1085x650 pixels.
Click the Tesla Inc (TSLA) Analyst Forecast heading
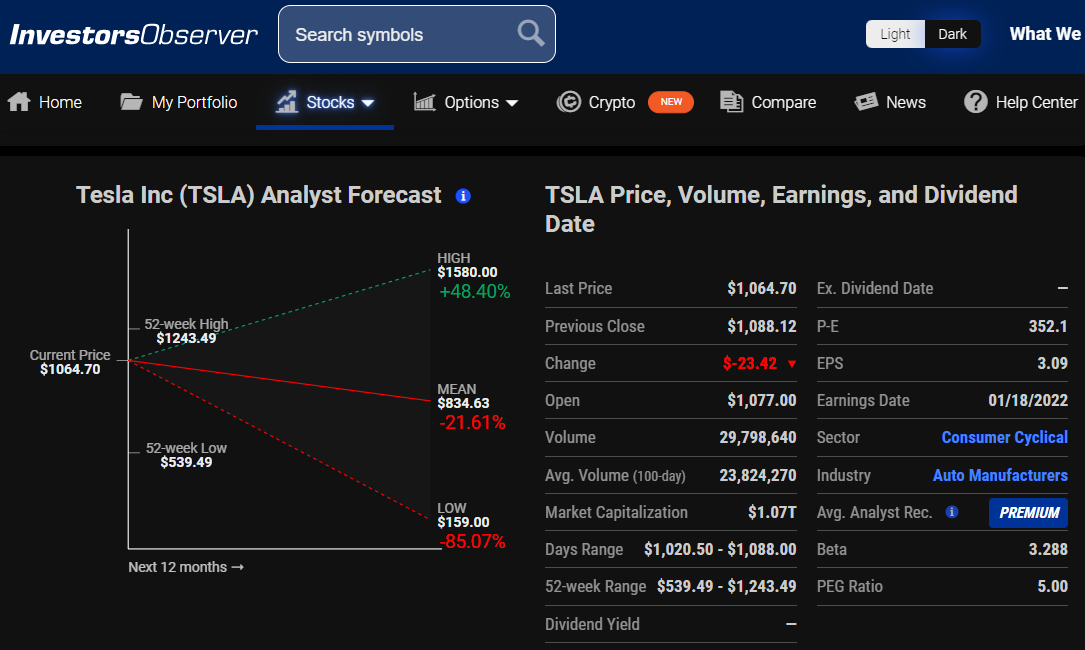click(258, 195)
